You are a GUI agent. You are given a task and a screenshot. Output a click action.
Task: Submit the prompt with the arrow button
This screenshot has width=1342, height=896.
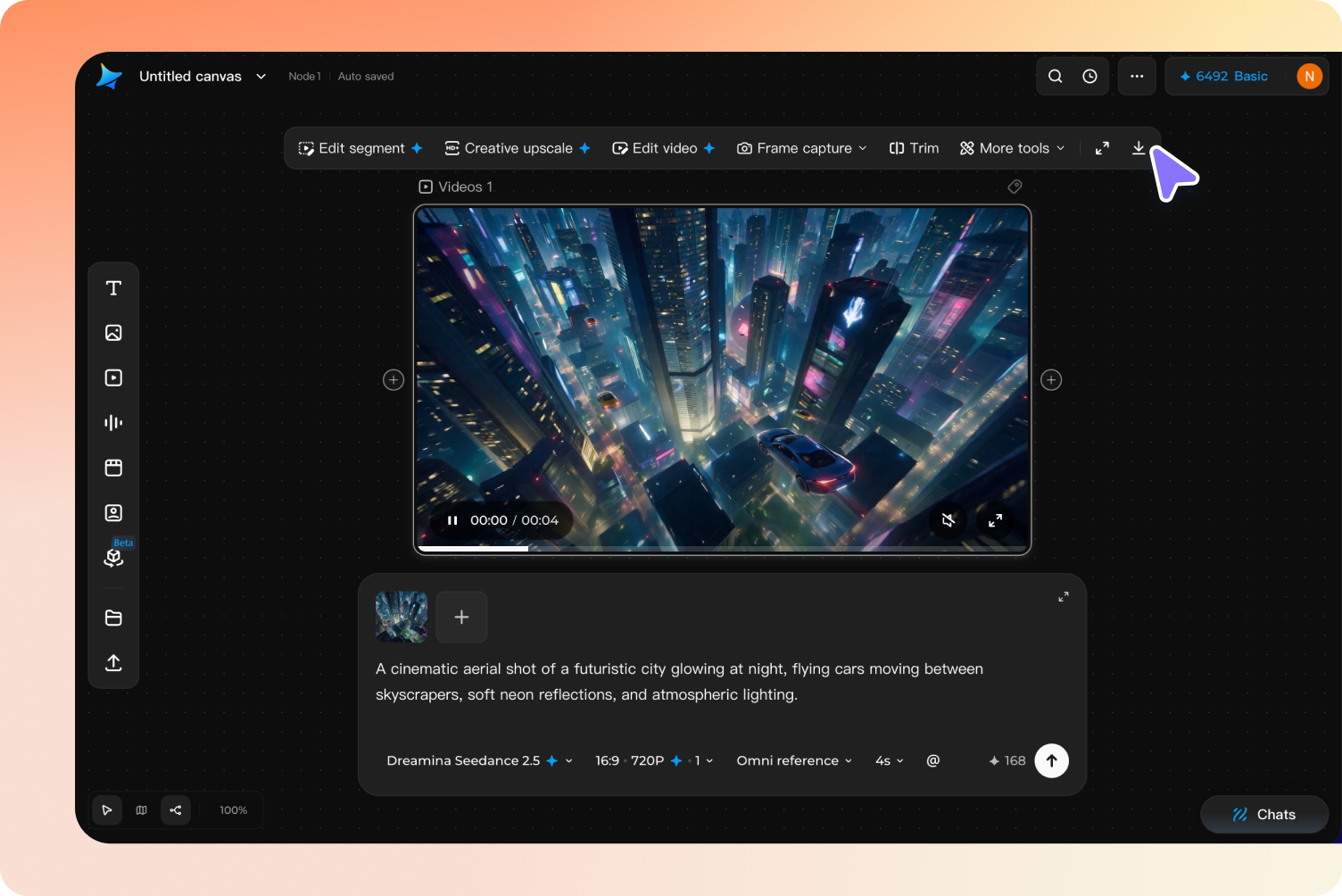[1052, 760]
